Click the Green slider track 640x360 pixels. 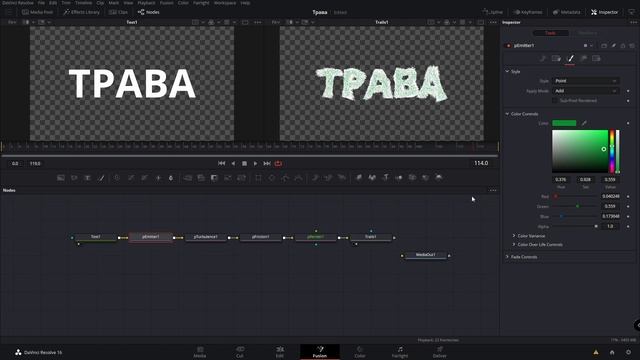coord(576,207)
